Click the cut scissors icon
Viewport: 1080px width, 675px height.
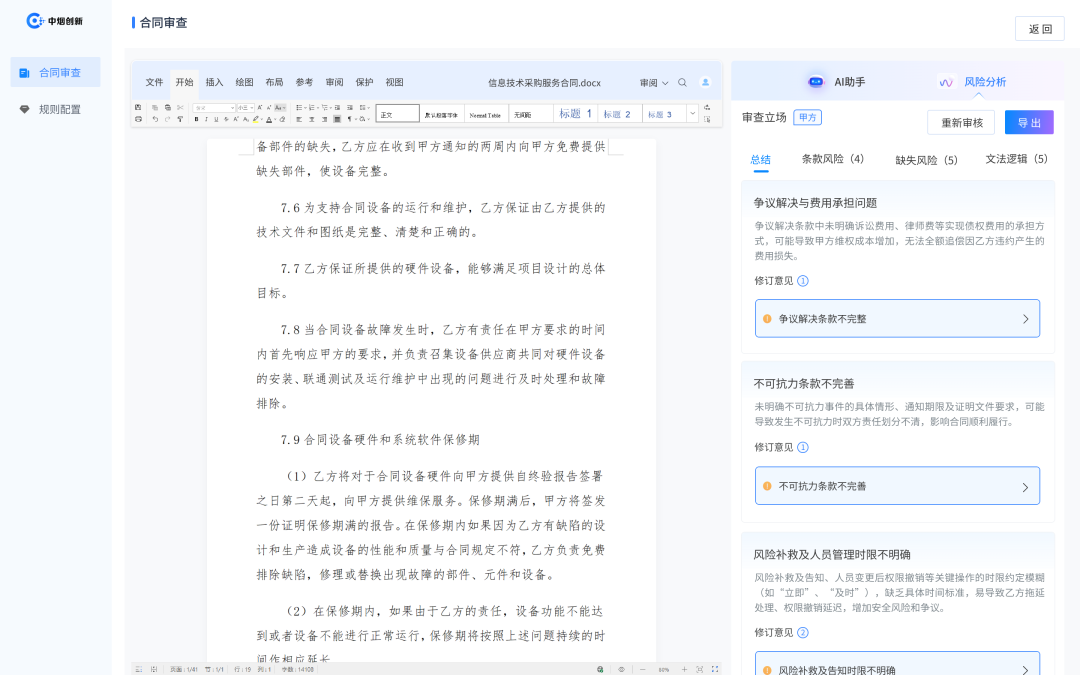(180, 107)
